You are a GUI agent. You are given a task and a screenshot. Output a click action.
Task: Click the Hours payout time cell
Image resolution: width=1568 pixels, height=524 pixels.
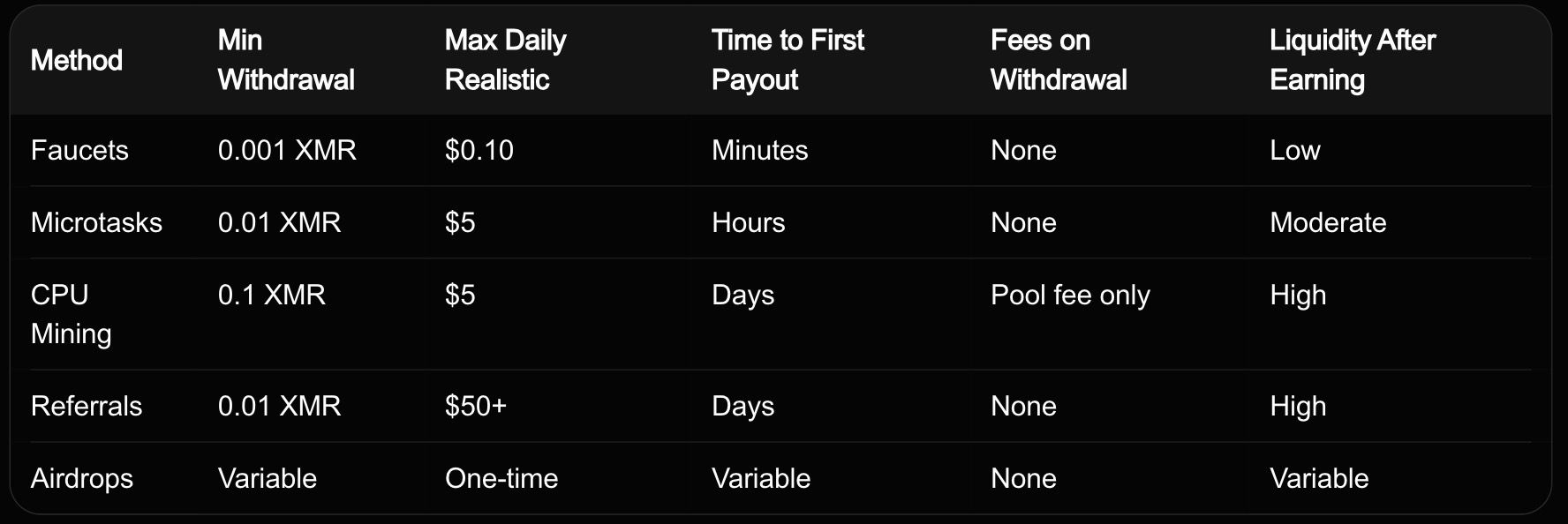click(x=748, y=222)
